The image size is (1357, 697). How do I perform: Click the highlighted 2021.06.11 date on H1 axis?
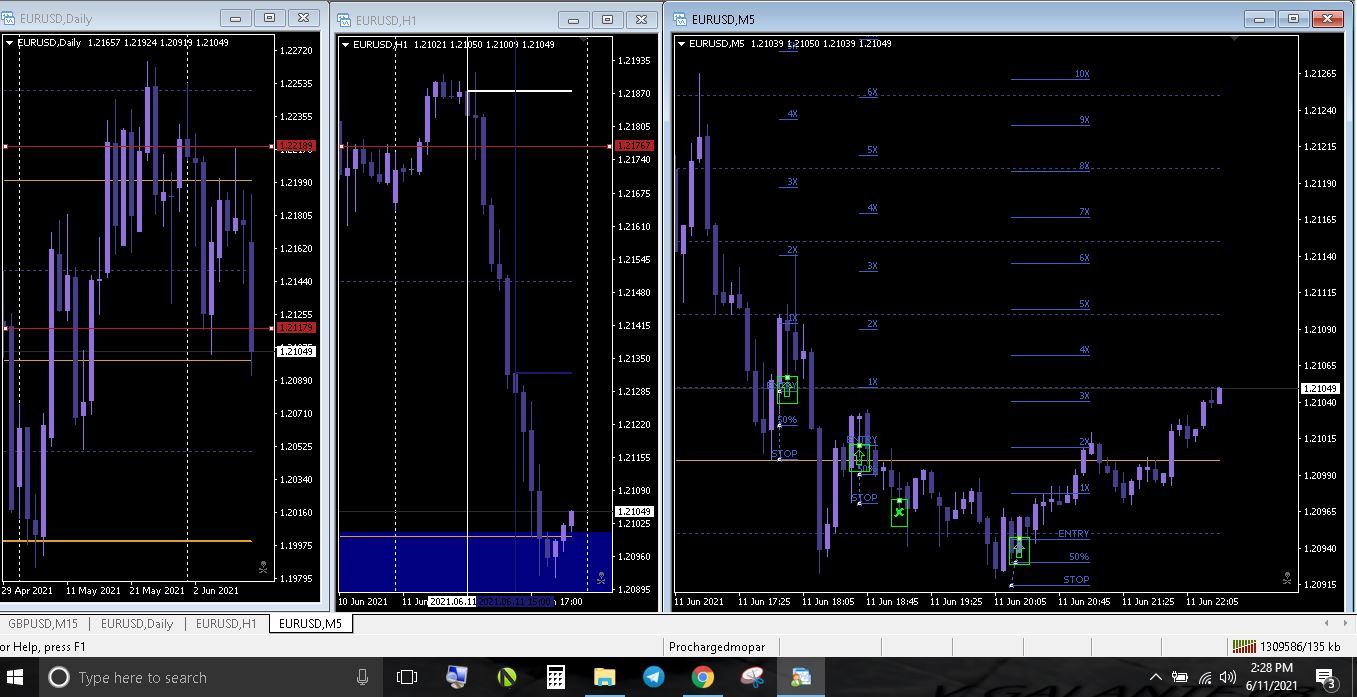pyautogui.click(x=453, y=602)
